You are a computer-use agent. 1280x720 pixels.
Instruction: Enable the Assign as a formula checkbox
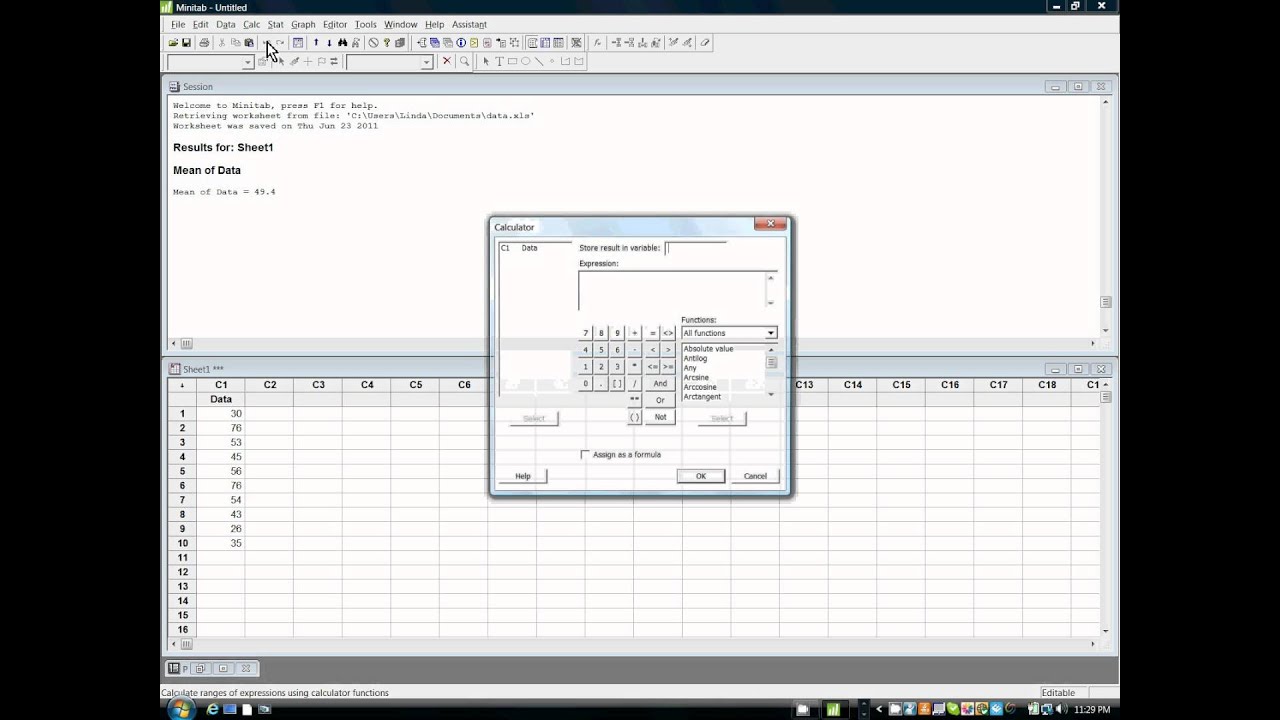point(586,455)
